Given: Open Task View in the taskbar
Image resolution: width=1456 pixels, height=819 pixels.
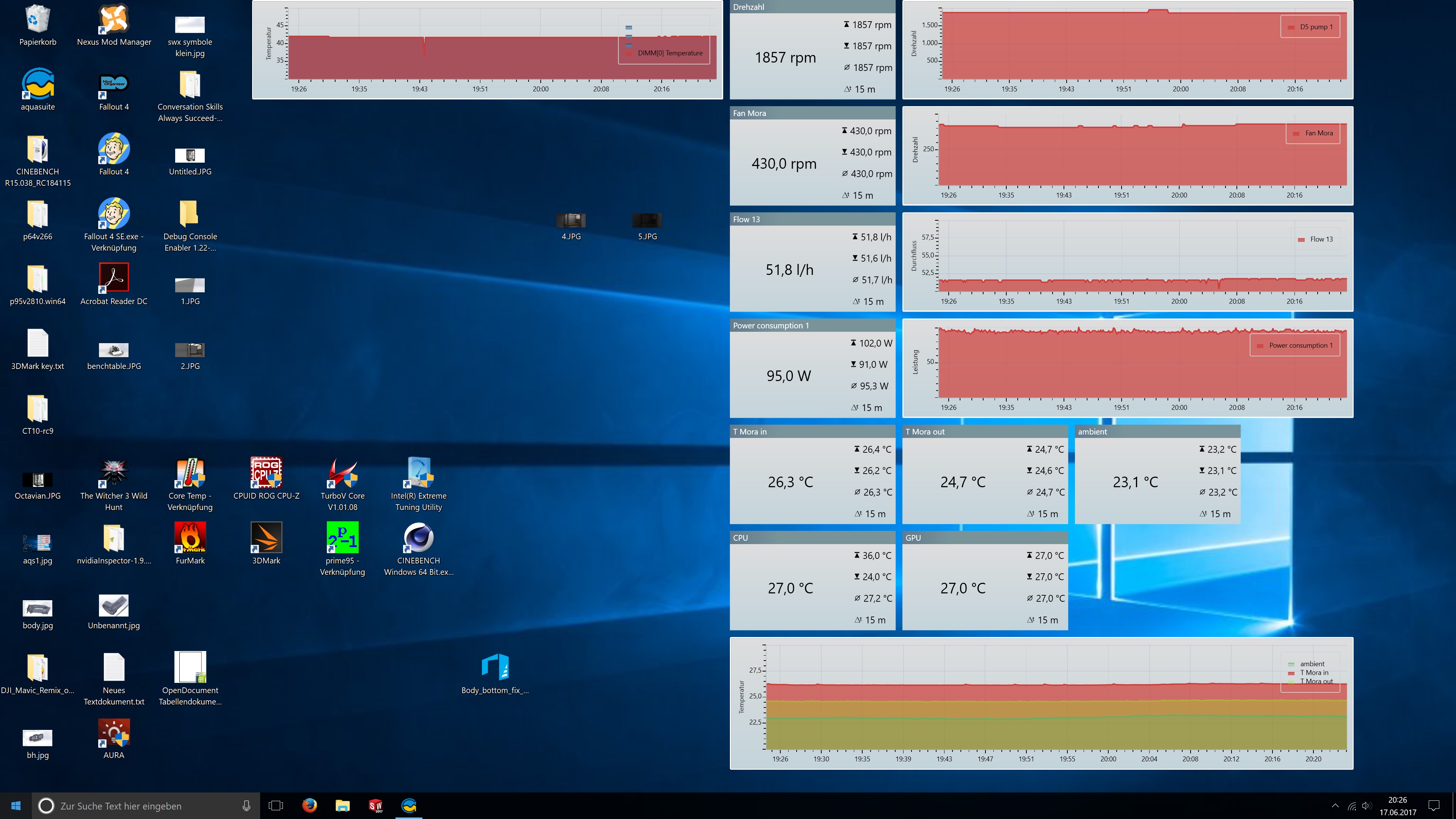Looking at the screenshot, I should pos(276,805).
